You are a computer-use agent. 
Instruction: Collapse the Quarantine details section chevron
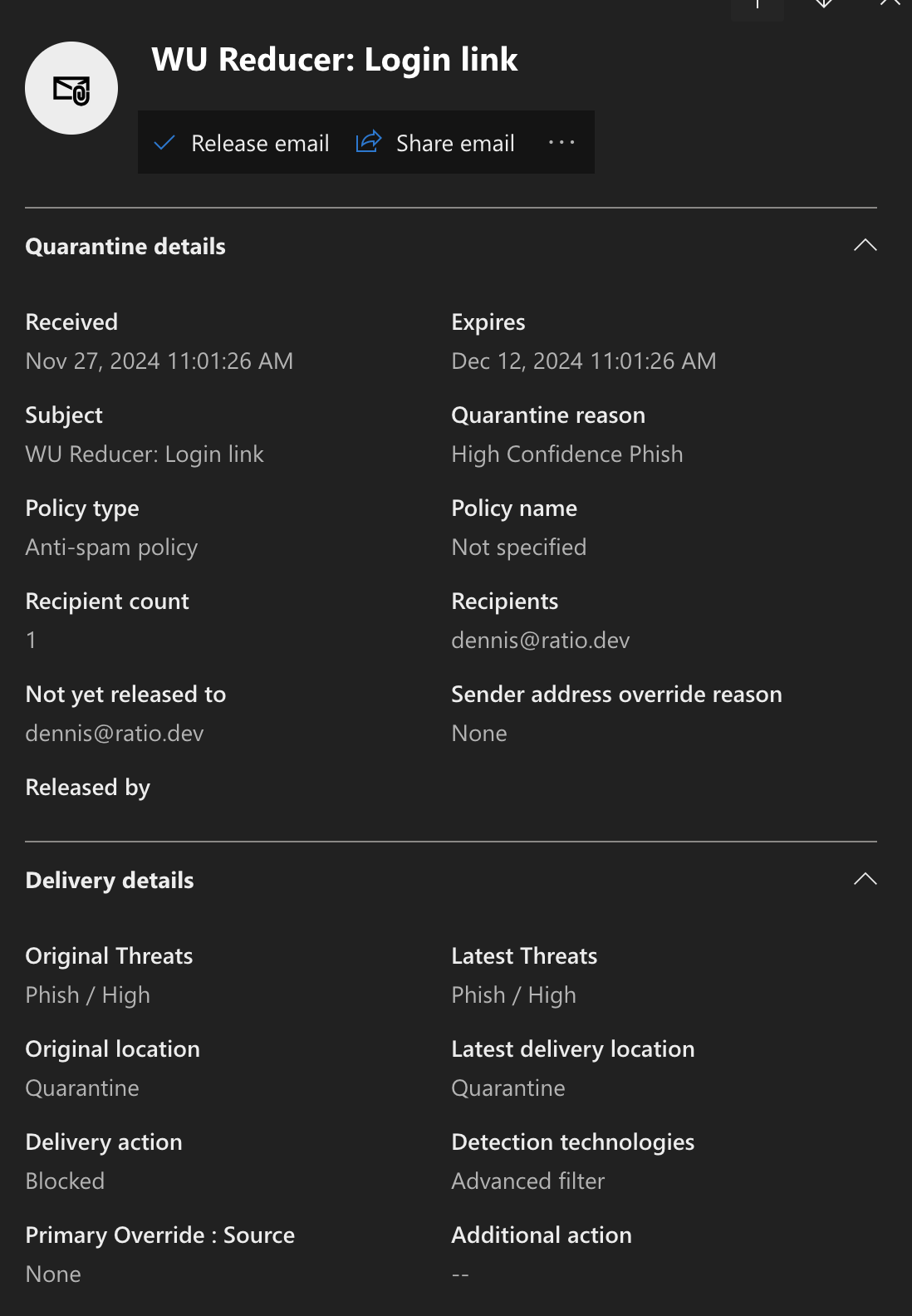(865, 245)
